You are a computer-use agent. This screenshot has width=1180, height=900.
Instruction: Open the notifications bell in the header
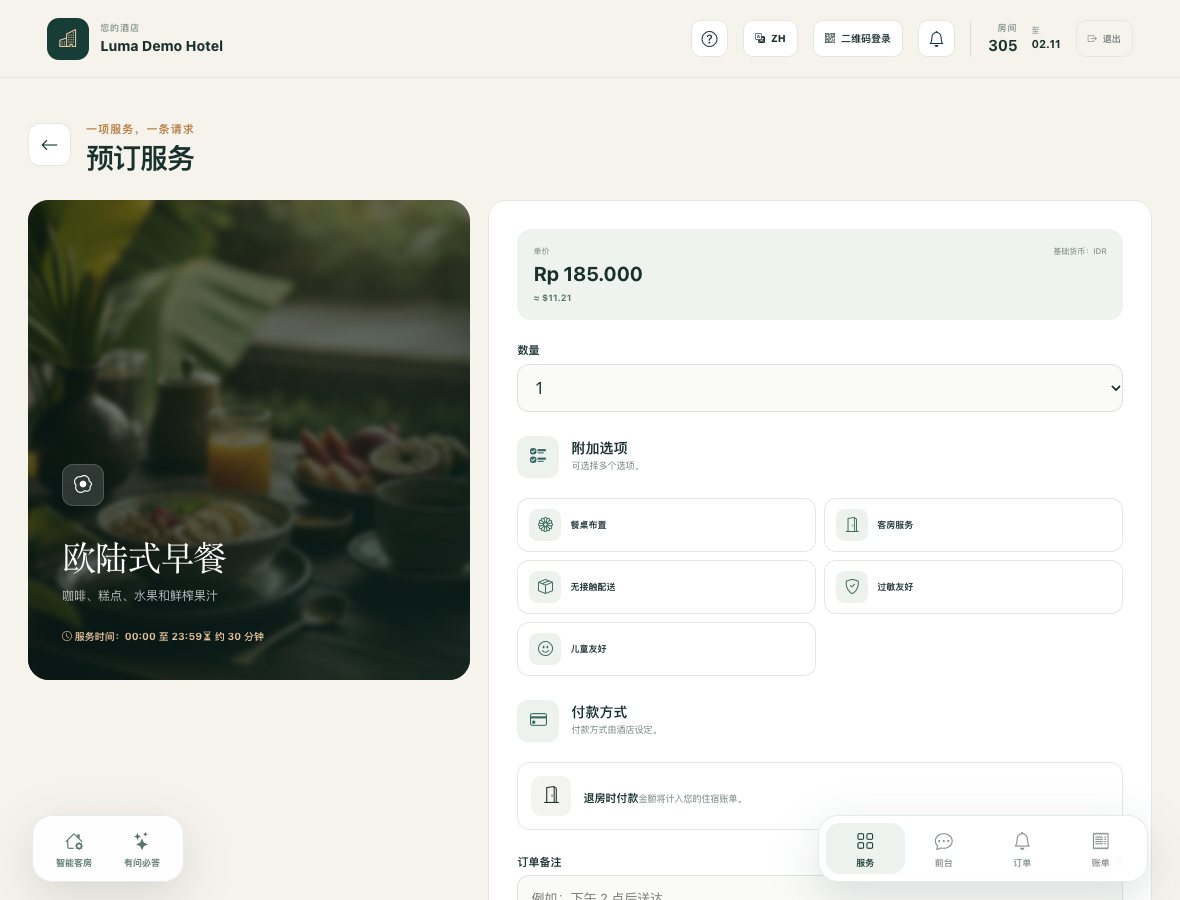tap(936, 39)
